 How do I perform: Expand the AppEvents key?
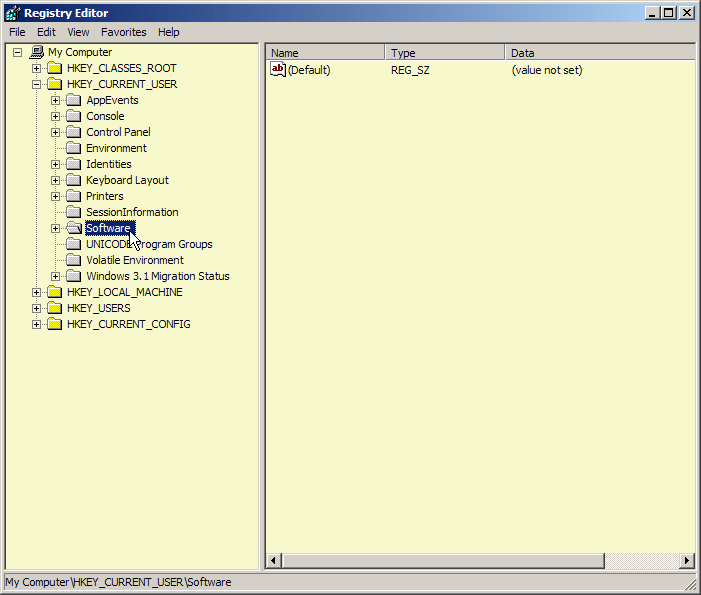[55, 100]
